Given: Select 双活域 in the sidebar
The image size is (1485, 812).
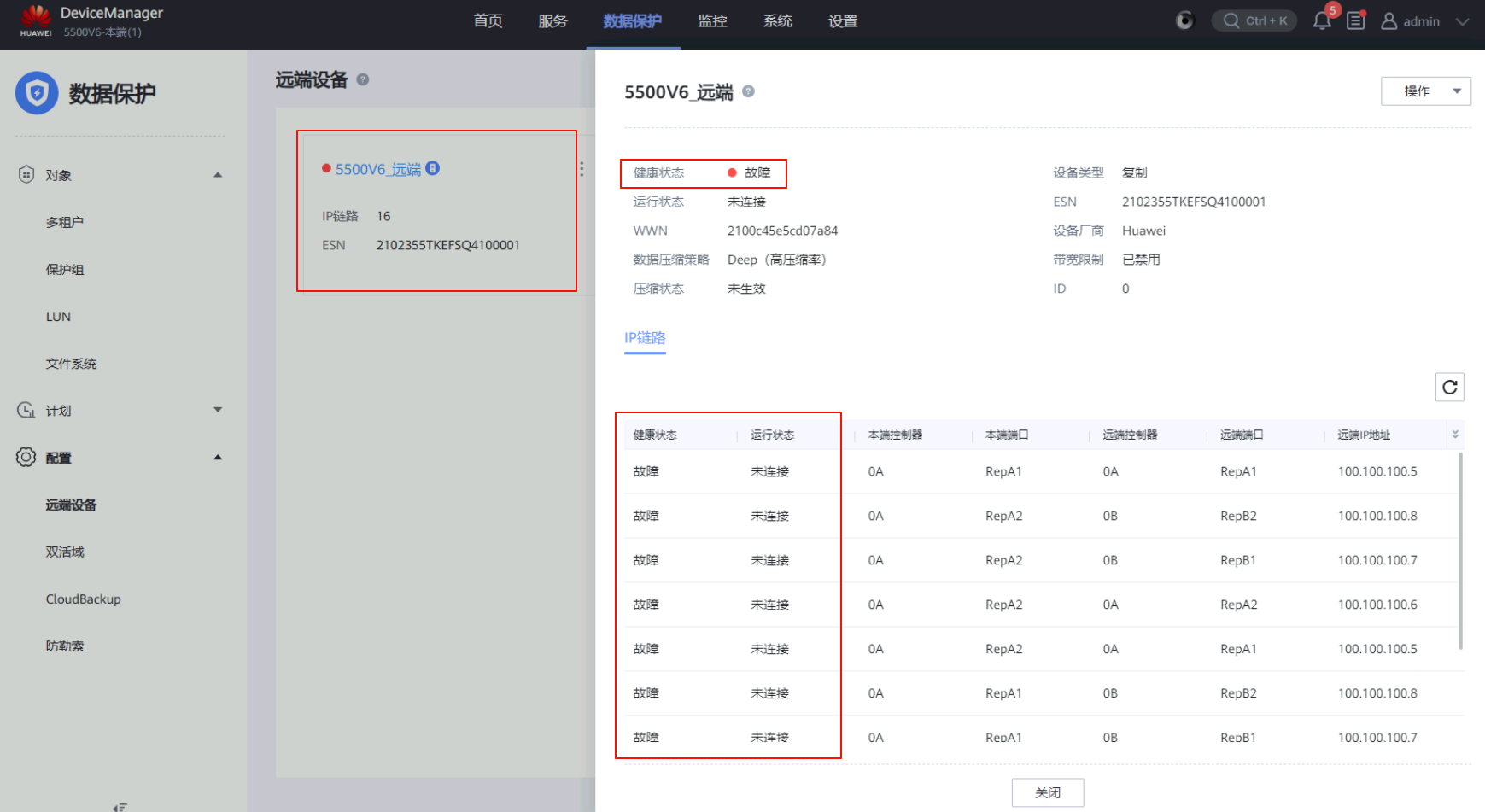Looking at the screenshot, I should coord(65,552).
